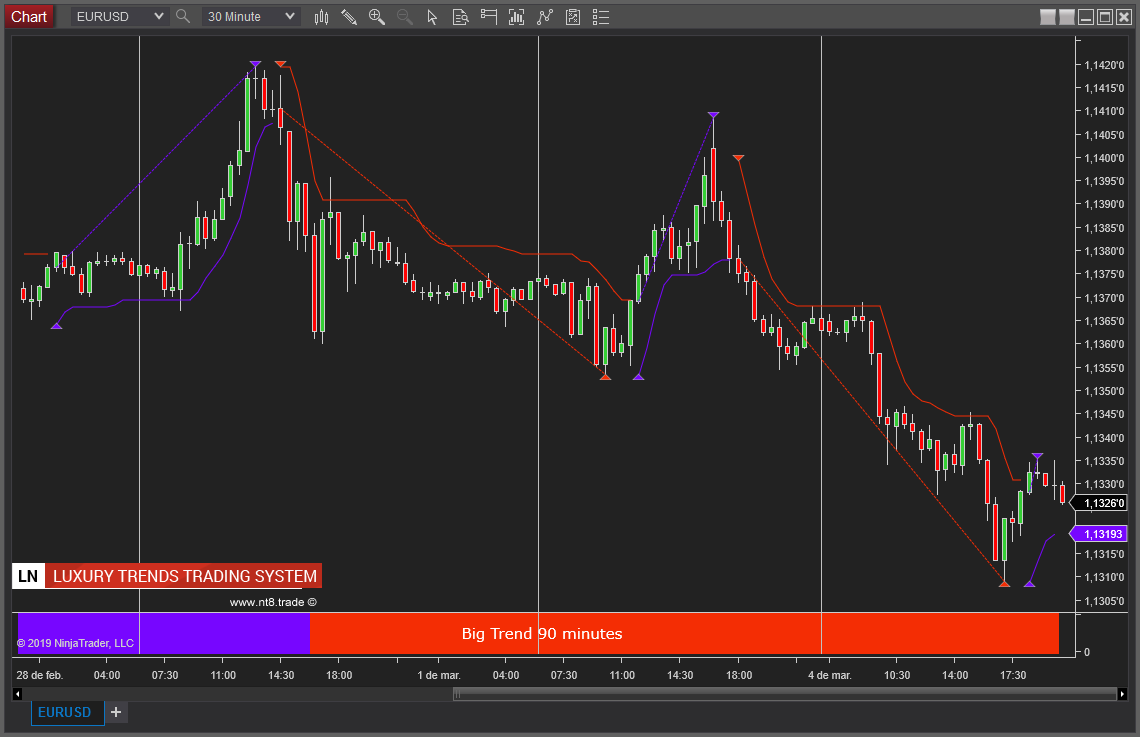Image resolution: width=1140 pixels, height=737 pixels.
Task: Close the chart window
Action: pyautogui.click(x=1123, y=17)
